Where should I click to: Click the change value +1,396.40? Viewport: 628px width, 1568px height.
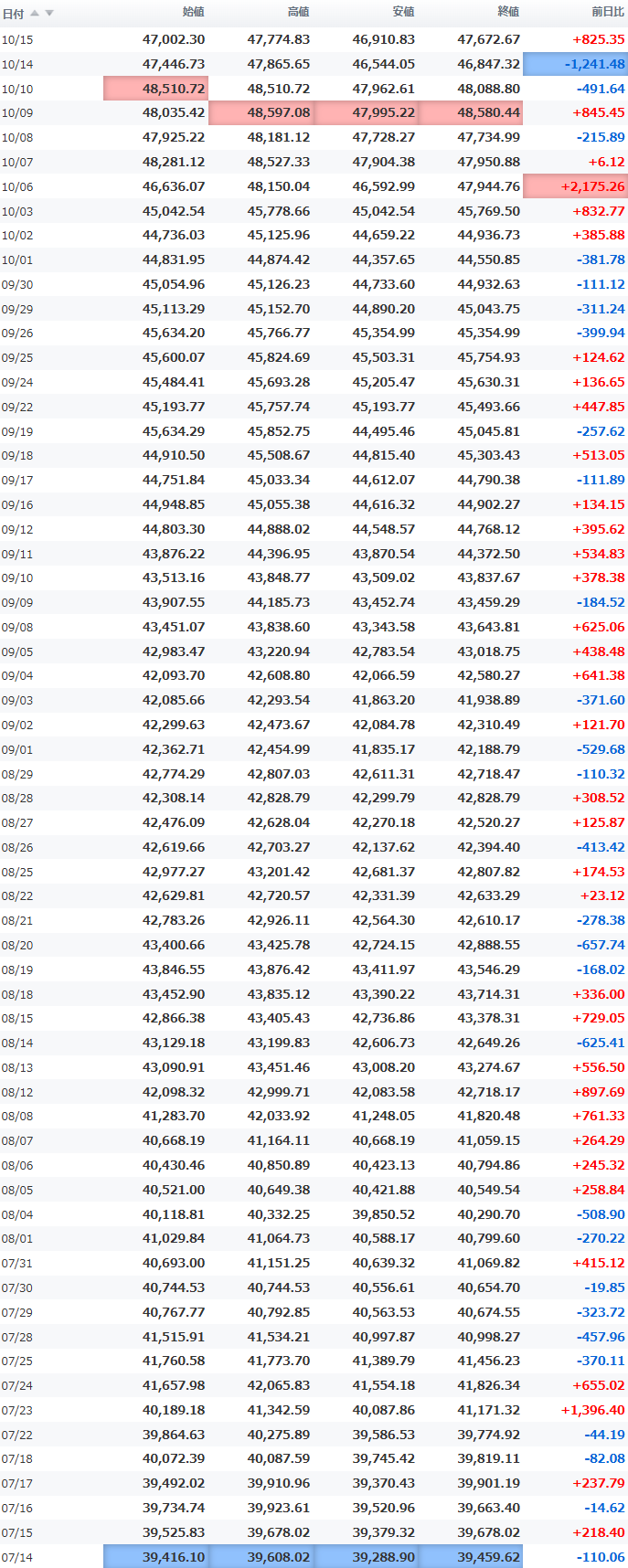pos(593,1410)
